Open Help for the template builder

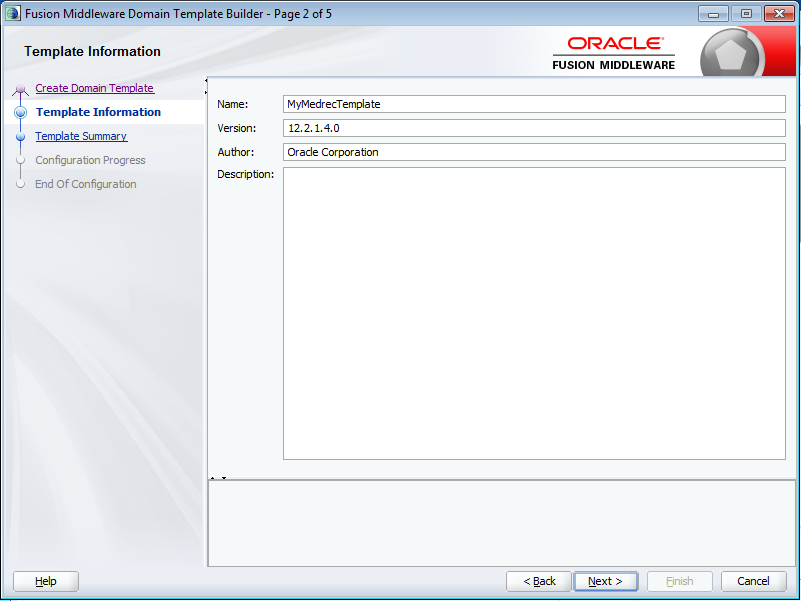(46, 581)
